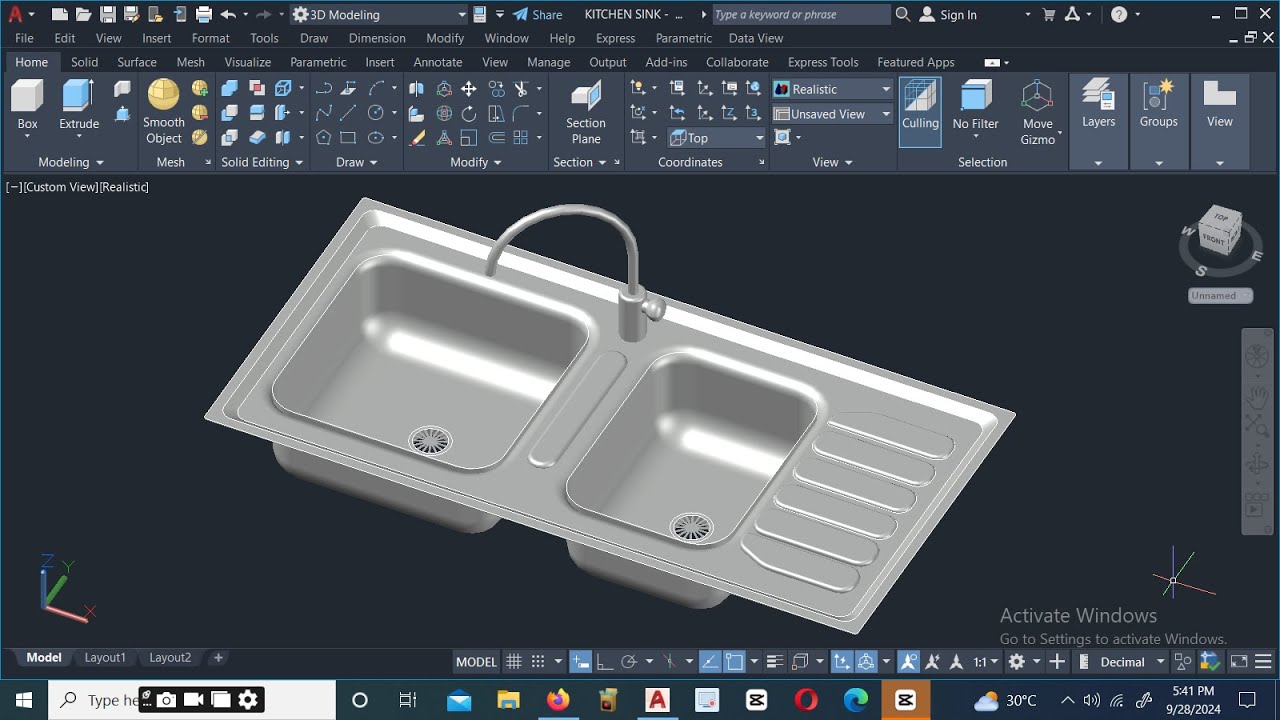Select the Ellipse draw tool
This screenshot has width=1280, height=720.
click(x=376, y=138)
